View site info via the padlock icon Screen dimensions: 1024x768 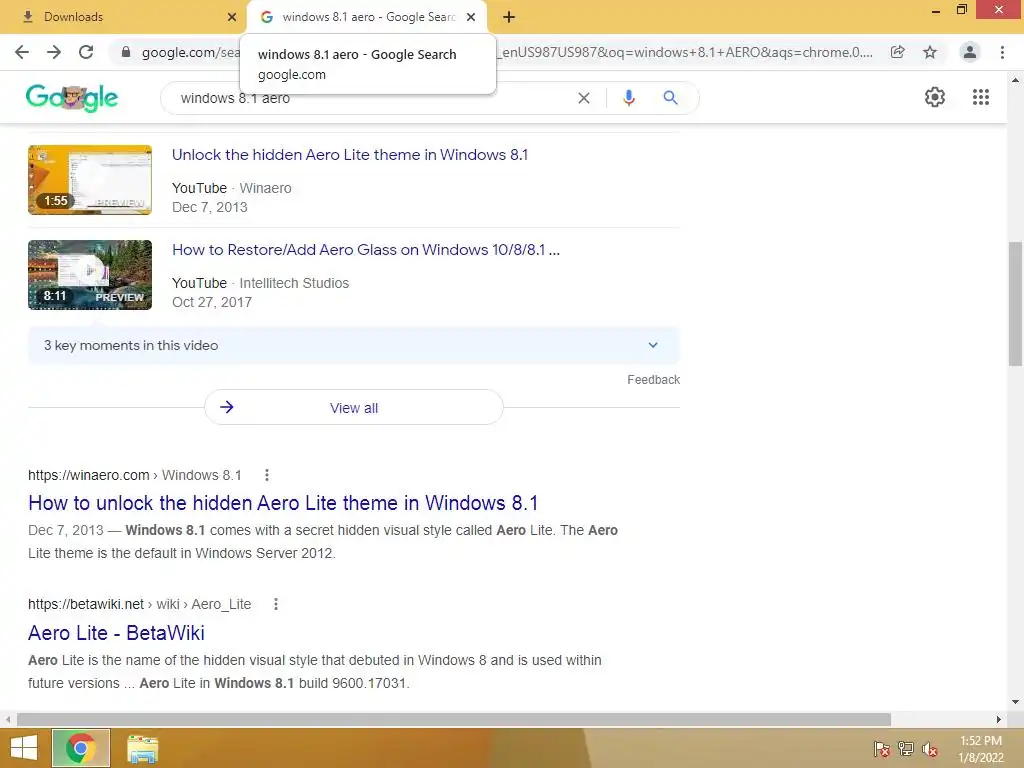126,52
